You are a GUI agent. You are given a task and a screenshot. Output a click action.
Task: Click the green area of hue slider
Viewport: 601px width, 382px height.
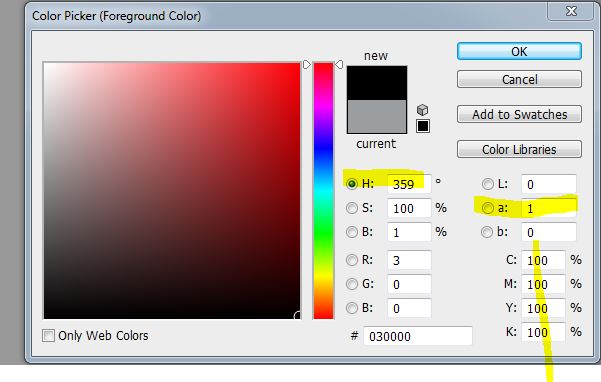pos(323,232)
